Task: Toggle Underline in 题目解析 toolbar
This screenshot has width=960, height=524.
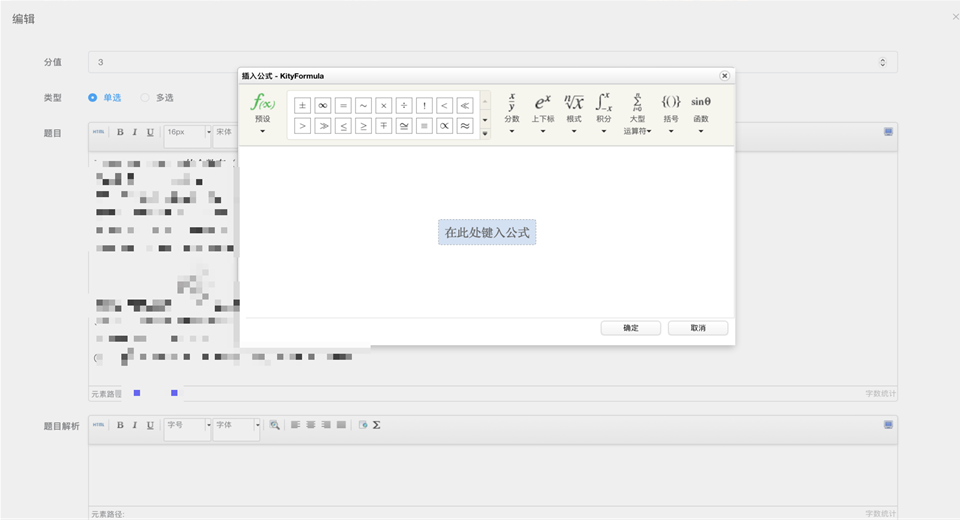Action: [x=150, y=425]
